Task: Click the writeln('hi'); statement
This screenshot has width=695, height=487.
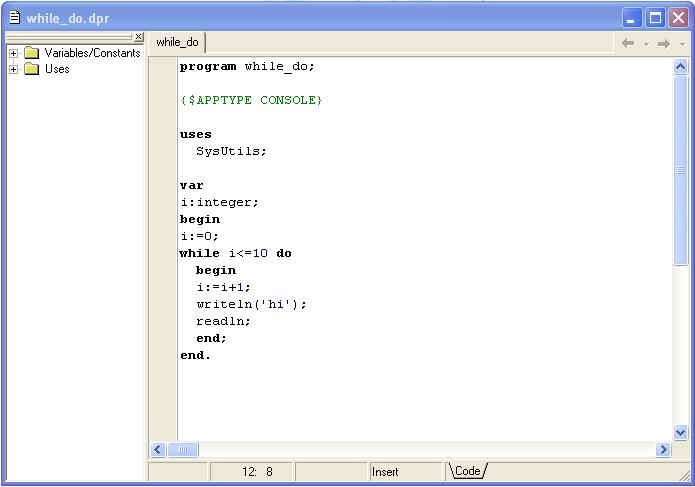Action: coord(251,304)
